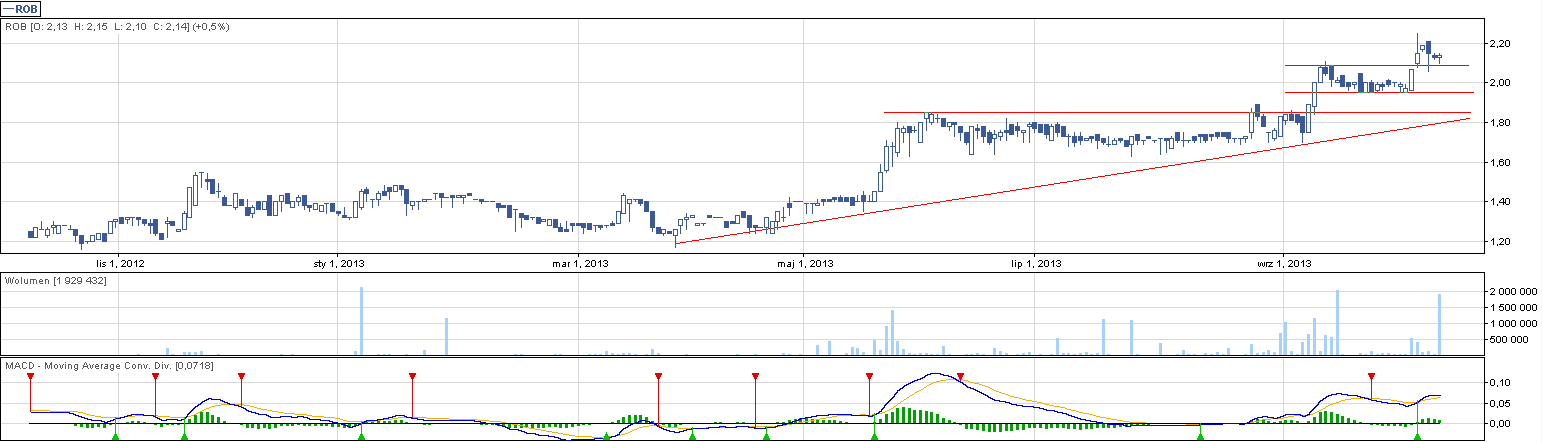
Task: Click the 1,20 price axis label
Action: (1498, 242)
